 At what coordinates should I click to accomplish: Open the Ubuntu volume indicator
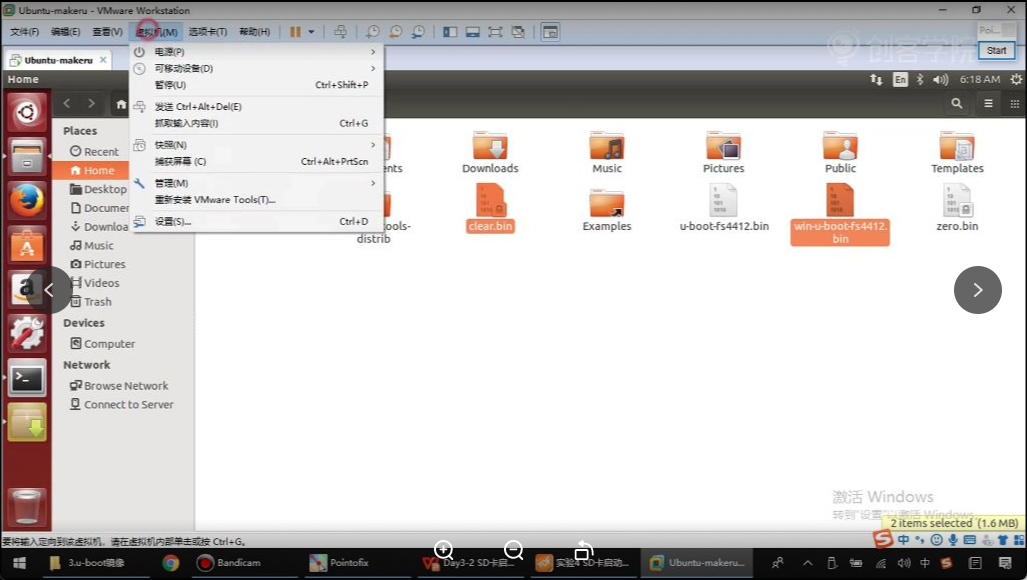(x=941, y=79)
